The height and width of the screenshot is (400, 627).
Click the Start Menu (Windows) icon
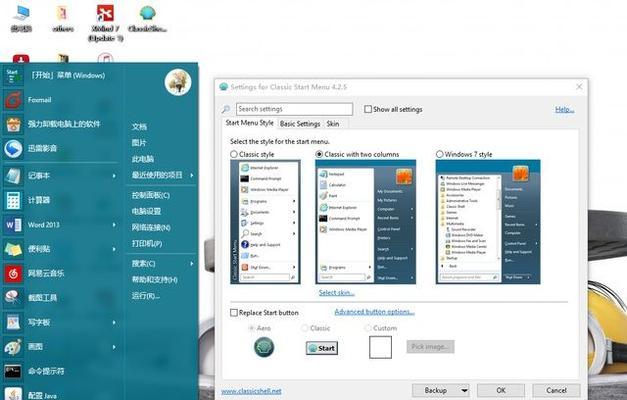13,76
